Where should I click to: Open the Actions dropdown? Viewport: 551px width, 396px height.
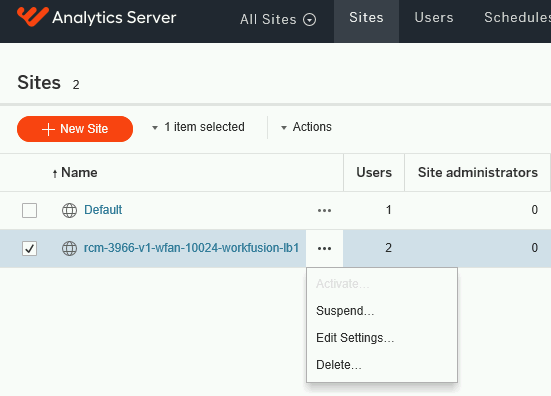pyautogui.click(x=306, y=127)
